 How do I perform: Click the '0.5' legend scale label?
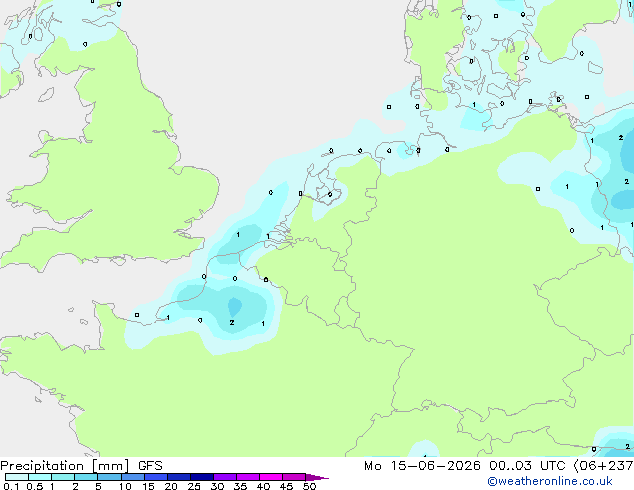(35, 486)
